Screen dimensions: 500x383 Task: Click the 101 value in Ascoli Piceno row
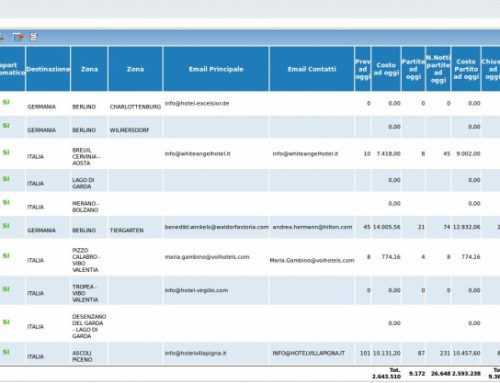pyautogui.click(x=365, y=353)
